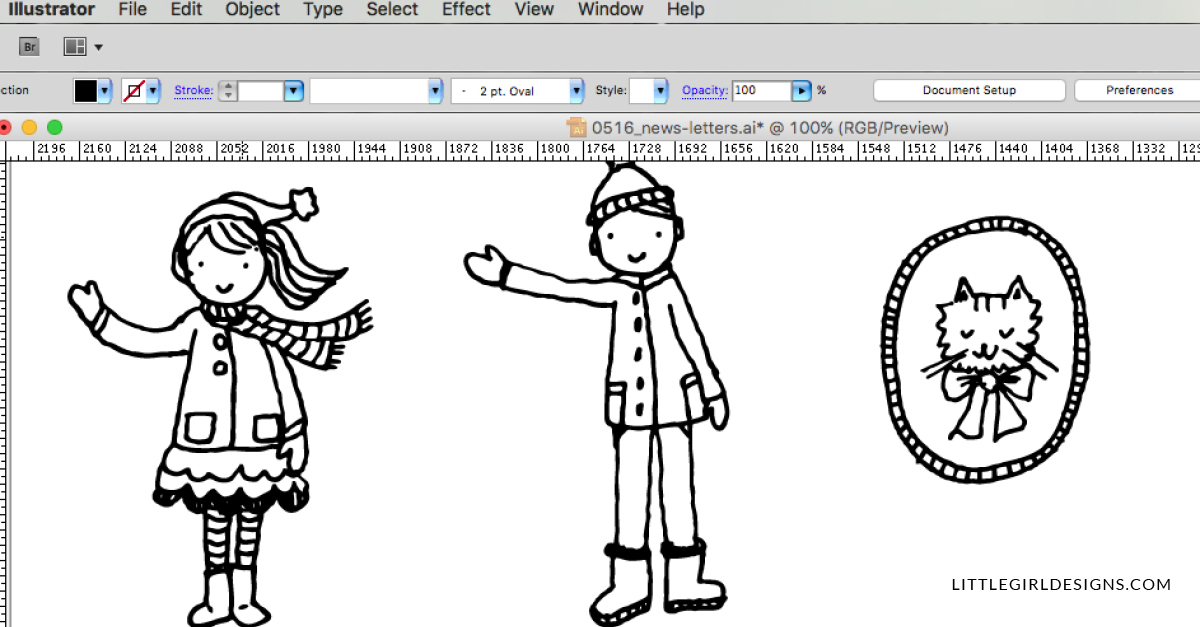The height and width of the screenshot is (627, 1200).
Task: Open the Illustrator application menu
Action: click(51, 10)
